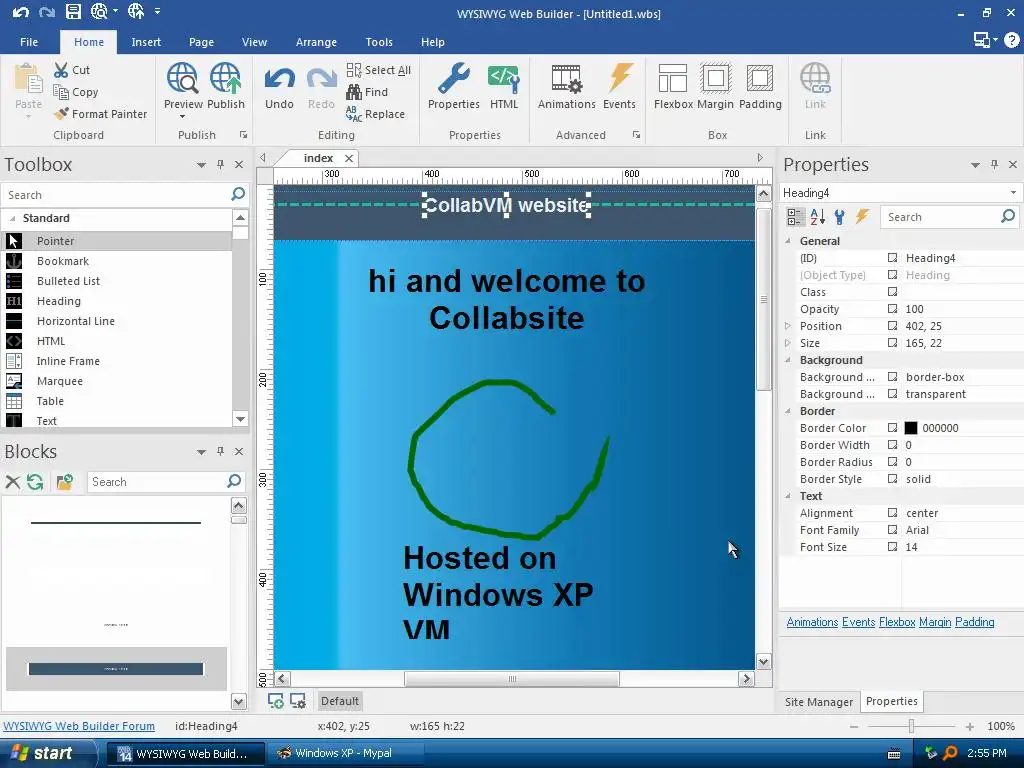Open Find with the binoculars icon
Screen dimensions: 1024x768
coord(354,92)
